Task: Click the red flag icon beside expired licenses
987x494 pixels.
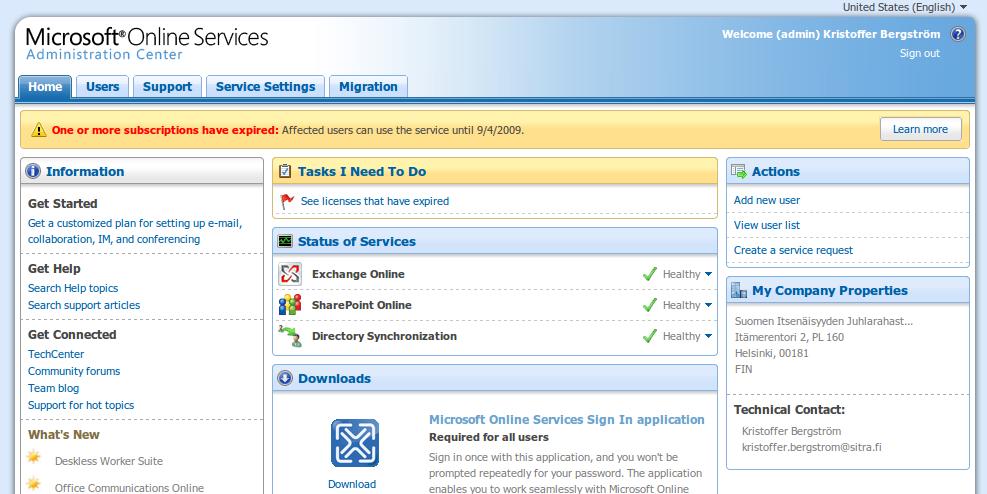Action: click(287, 201)
